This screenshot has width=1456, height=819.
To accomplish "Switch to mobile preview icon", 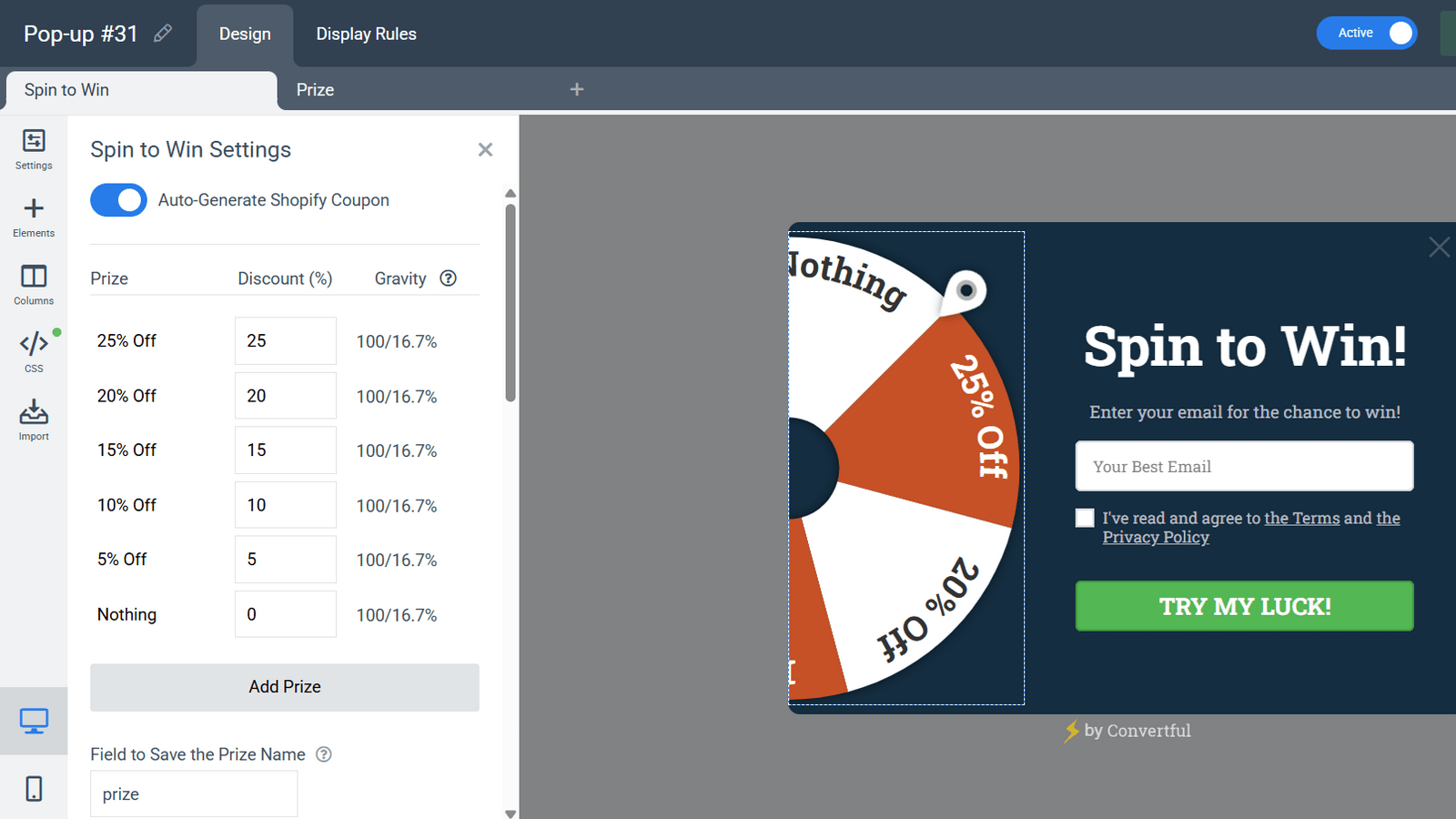I will coord(34,788).
